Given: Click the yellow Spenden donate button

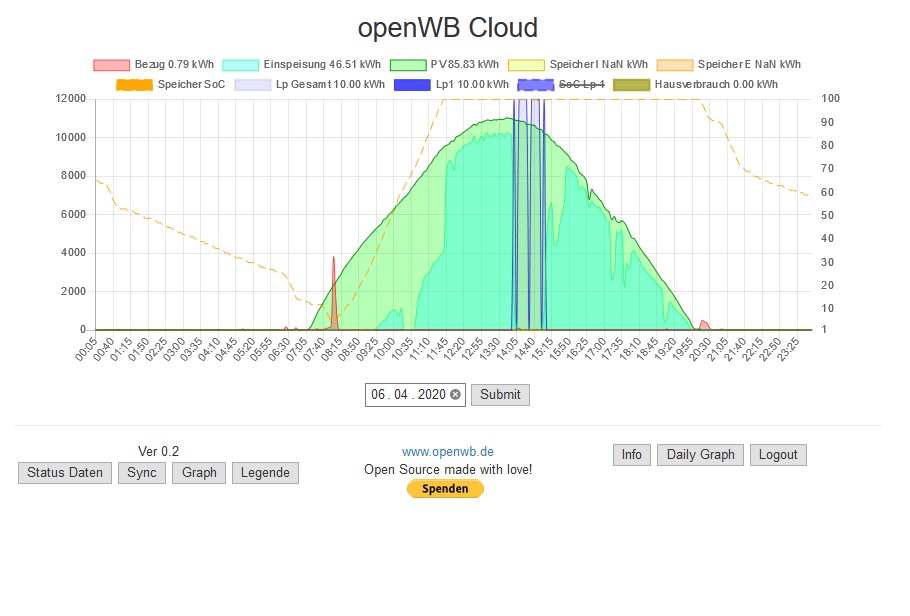Looking at the screenshot, I should click(x=445, y=489).
